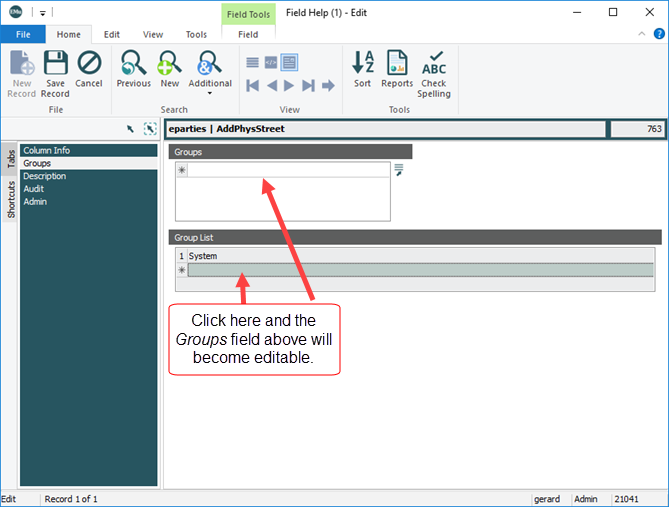The height and width of the screenshot is (507, 669).
Task: Open the Reports tool
Action: tap(397, 70)
